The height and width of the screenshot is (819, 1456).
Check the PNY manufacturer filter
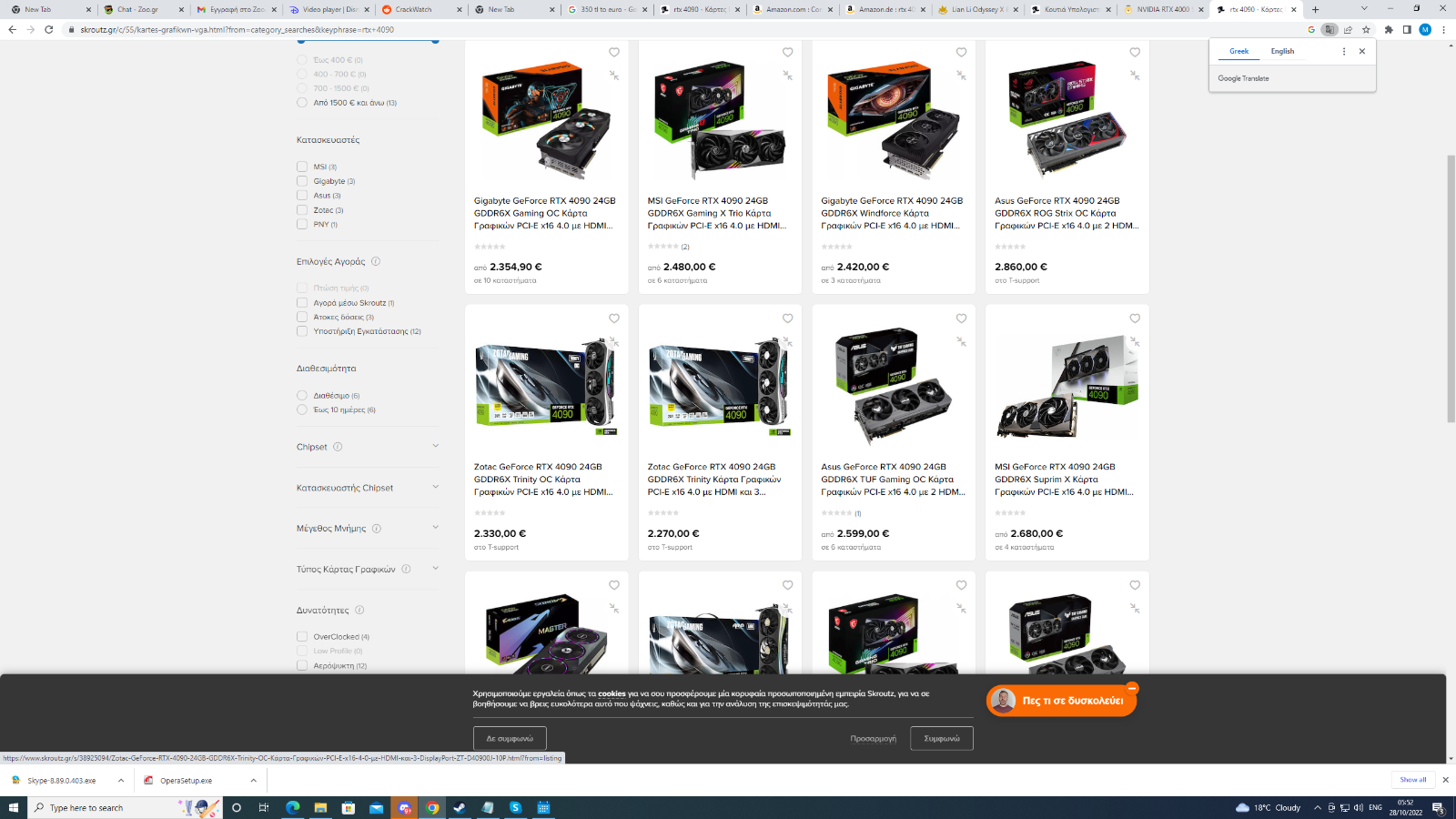pyautogui.click(x=302, y=224)
